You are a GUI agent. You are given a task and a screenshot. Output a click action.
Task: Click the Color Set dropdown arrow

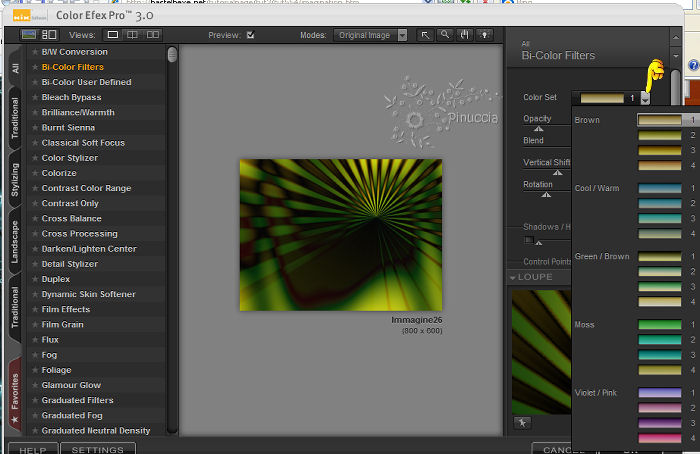click(646, 98)
